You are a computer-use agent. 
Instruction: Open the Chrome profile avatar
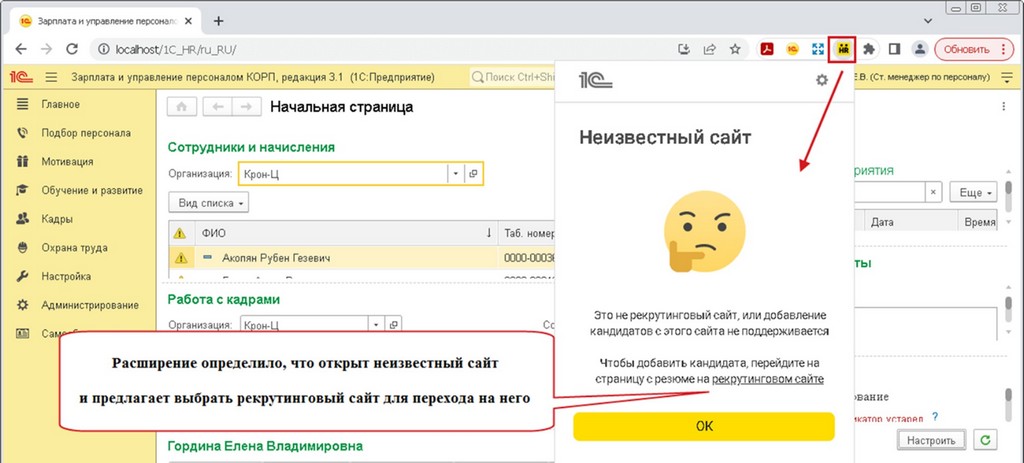click(x=920, y=49)
